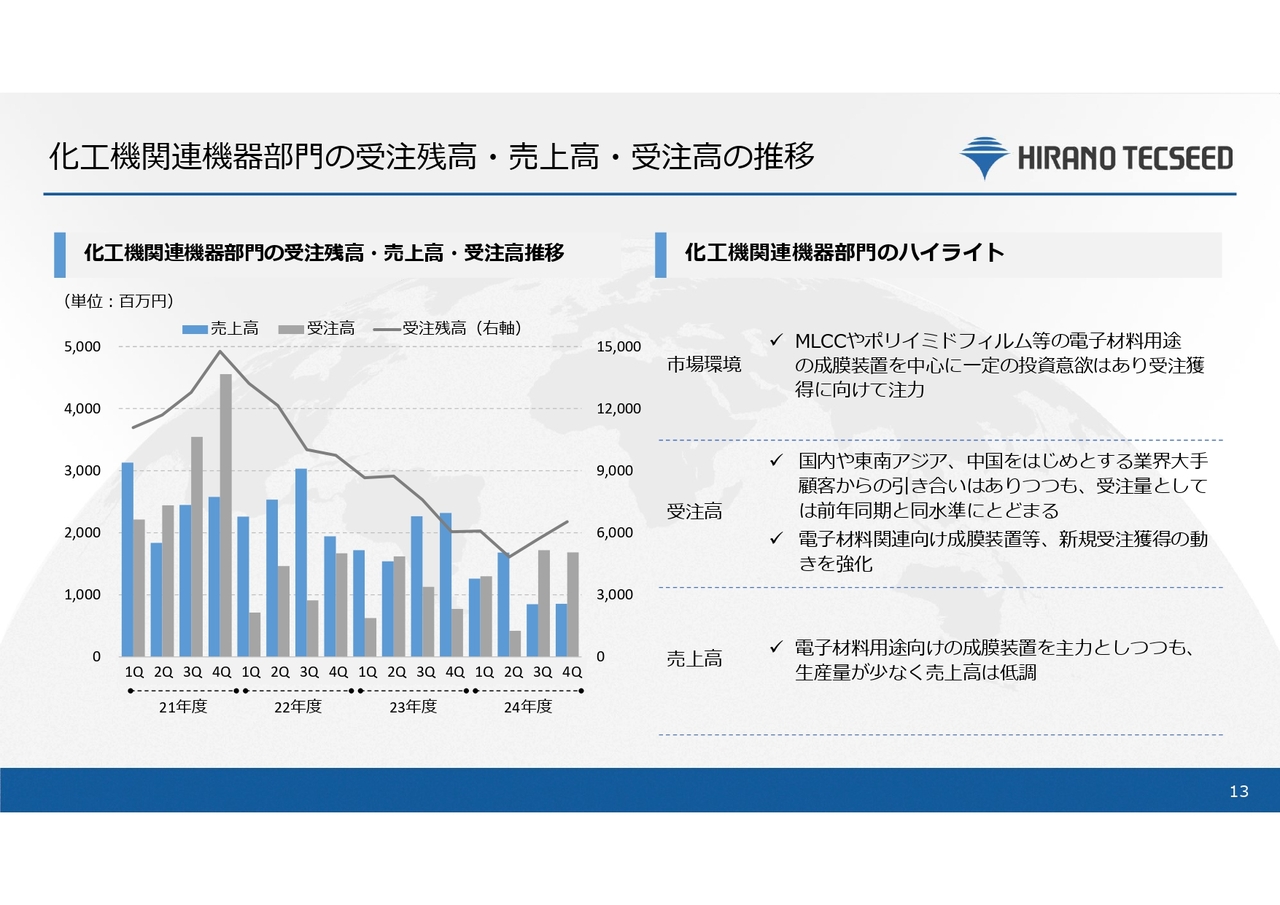Click the 受注高 highlight row label
The width and height of the screenshot is (1280, 905).
[x=695, y=512]
